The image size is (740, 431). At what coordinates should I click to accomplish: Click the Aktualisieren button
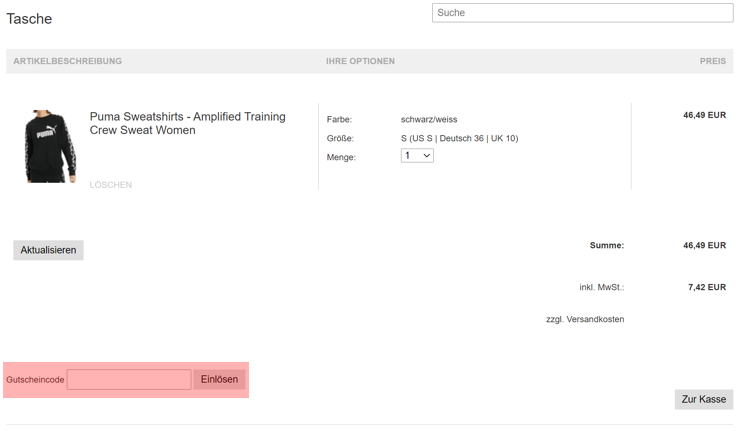(x=48, y=250)
